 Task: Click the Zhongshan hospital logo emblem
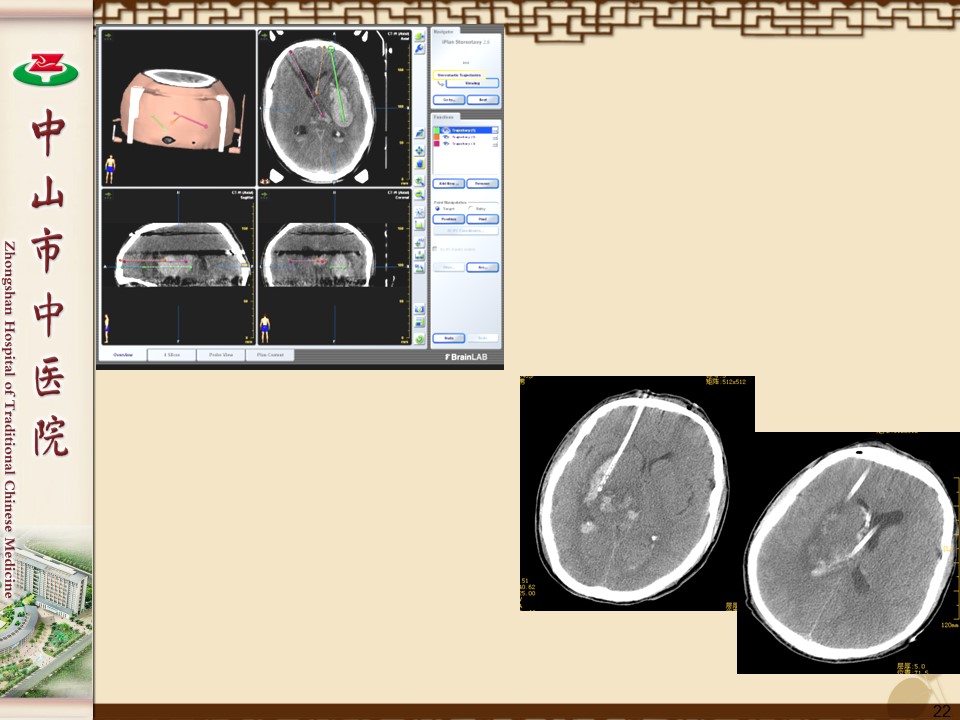pos(46,69)
